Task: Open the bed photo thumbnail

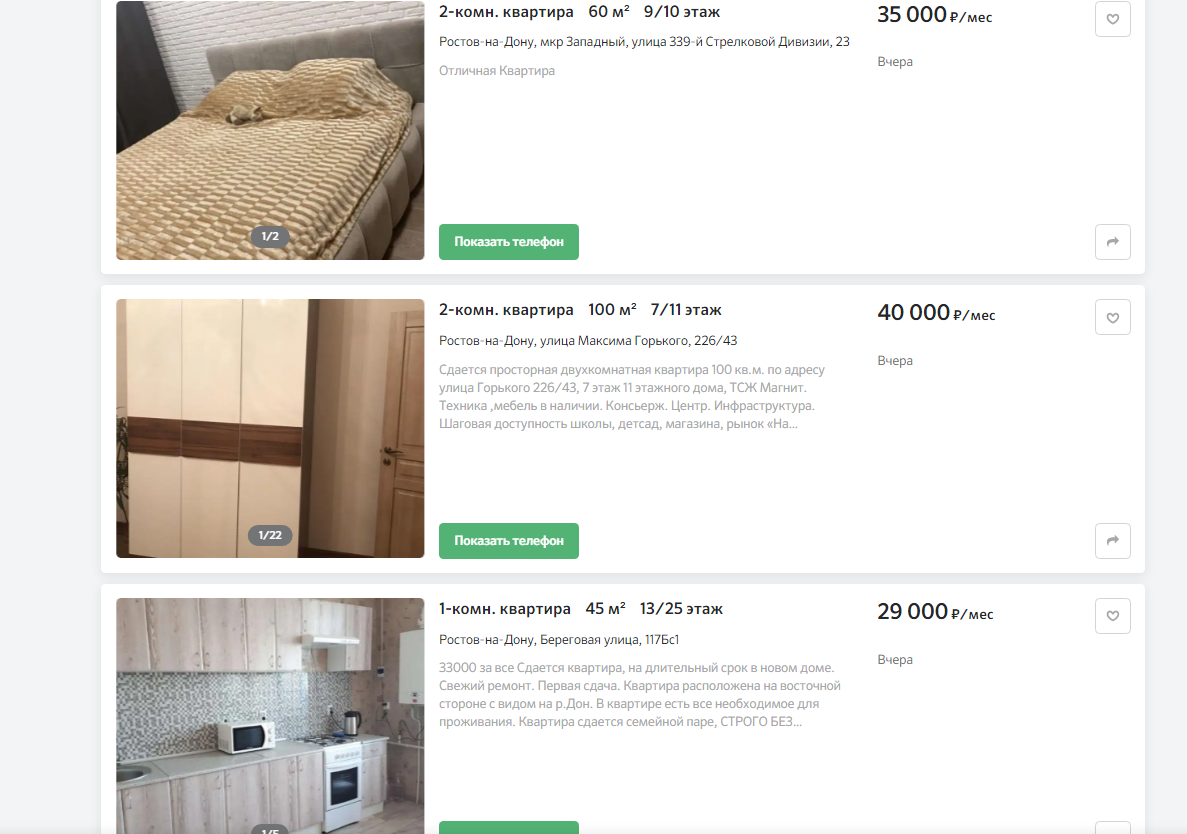Action: coord(270,130)
